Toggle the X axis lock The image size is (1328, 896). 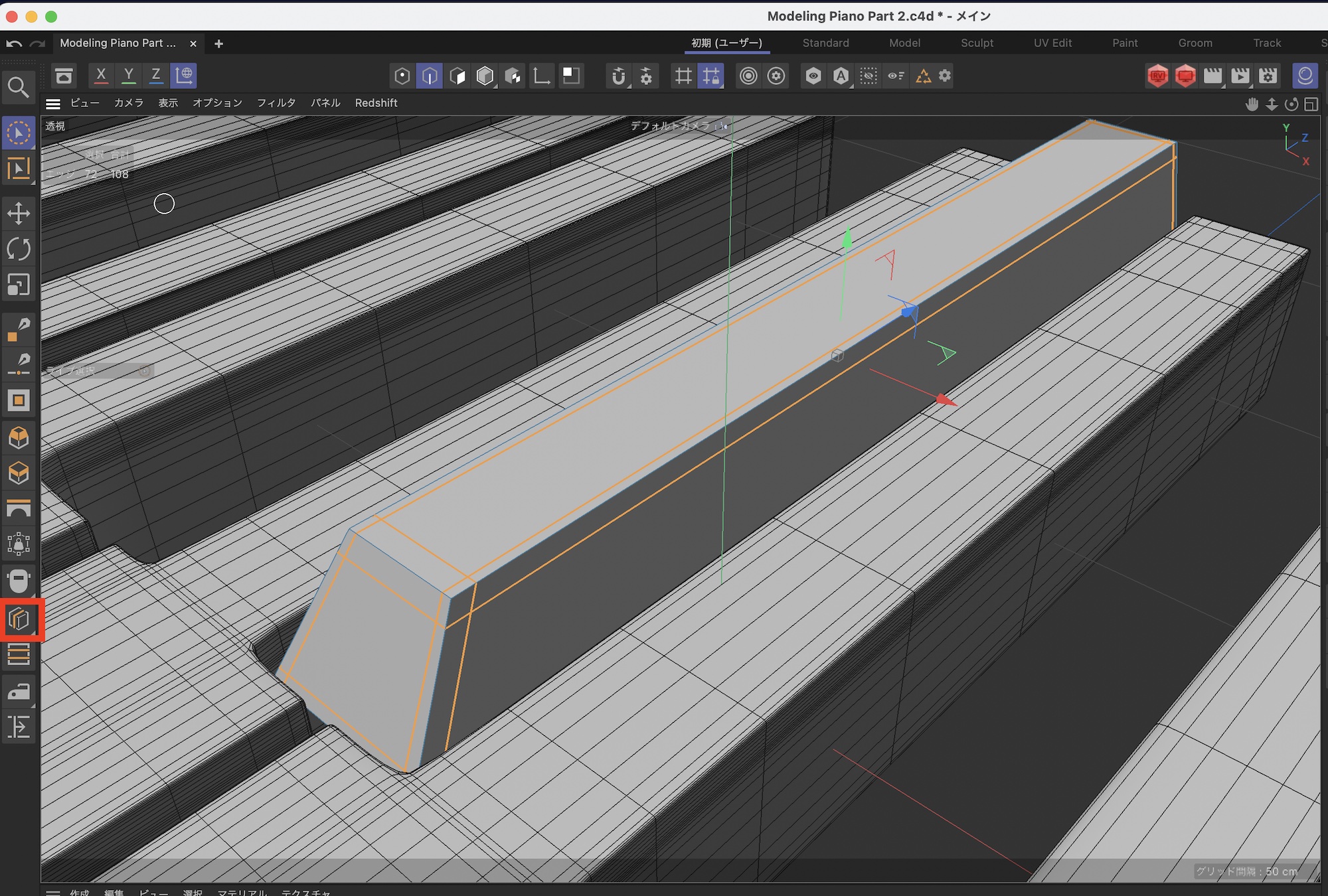[x=101, y=76]
